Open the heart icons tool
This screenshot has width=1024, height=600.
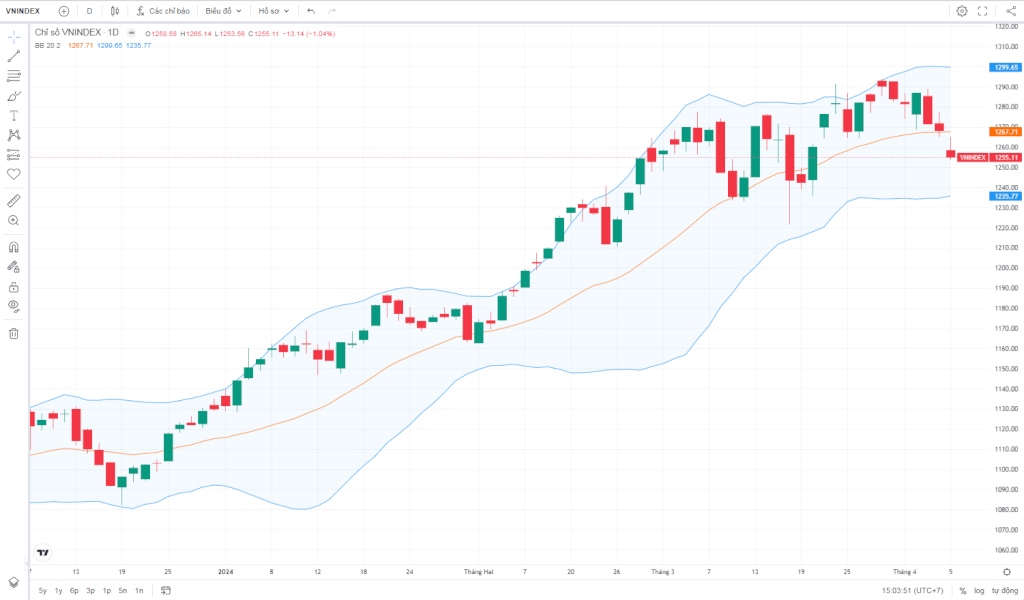click(14, 174)
